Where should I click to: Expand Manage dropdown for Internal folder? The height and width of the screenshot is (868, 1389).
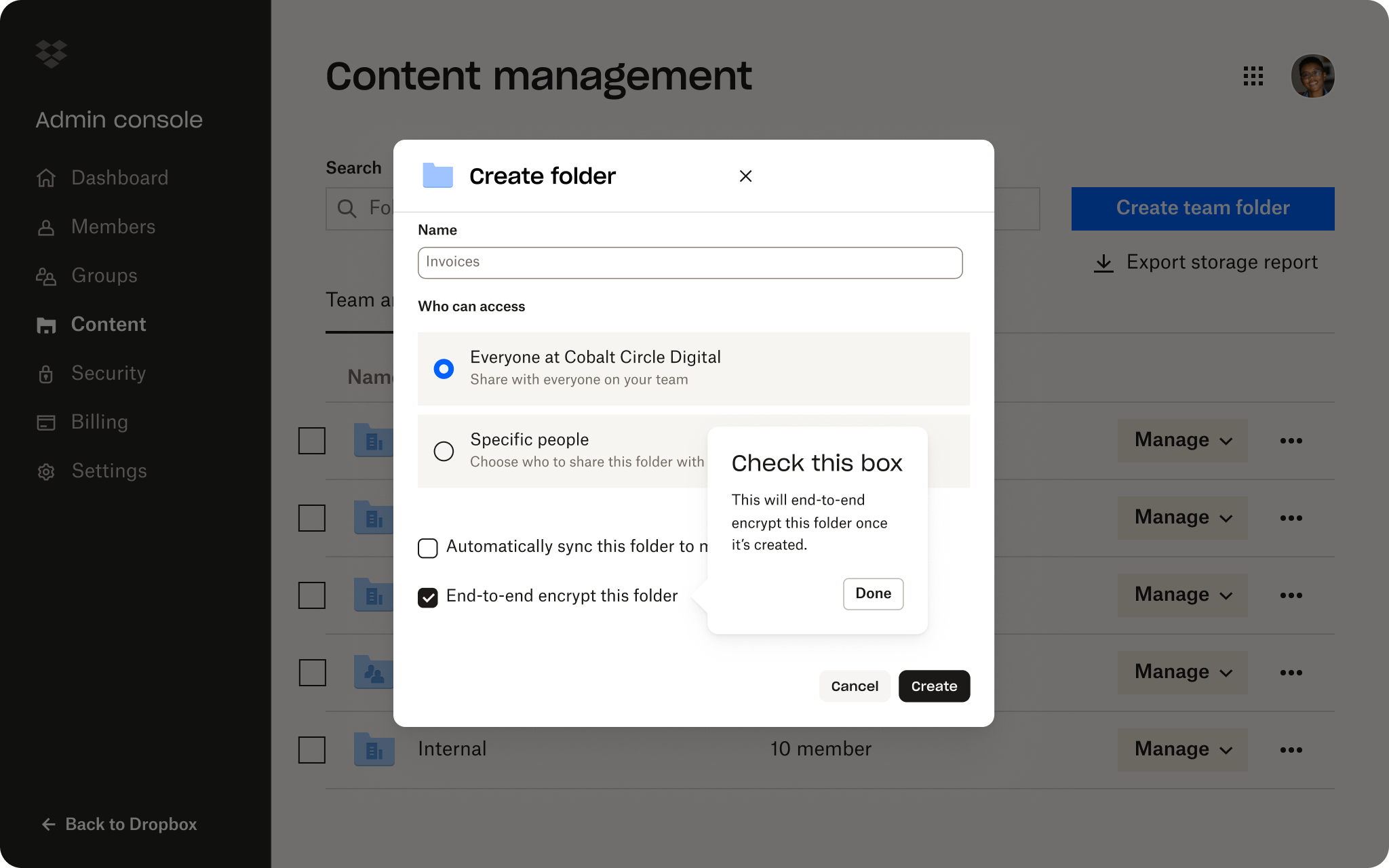point(1182,749)
